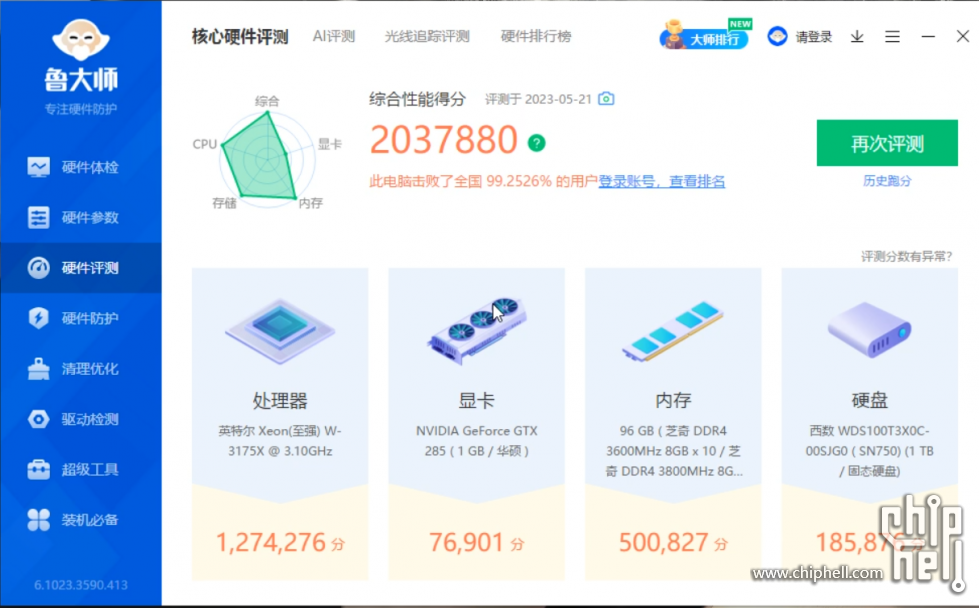
Task: Click the NVIDIA GeForce GTX 285 text
Action: click(x=476, y=441)
